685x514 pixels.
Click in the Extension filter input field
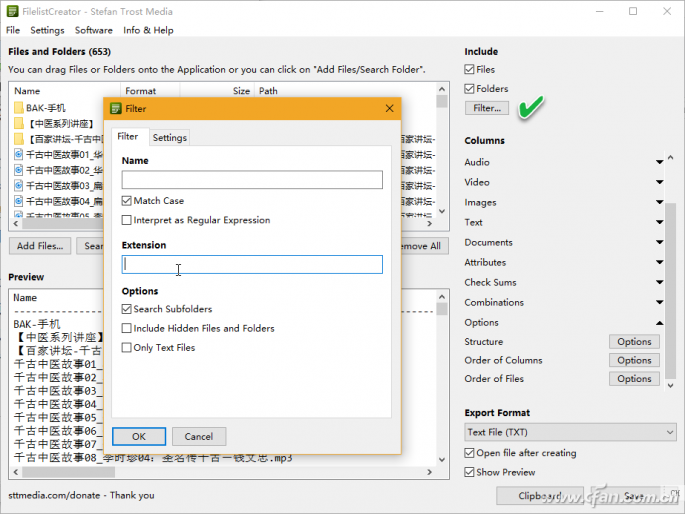(252, 265)
